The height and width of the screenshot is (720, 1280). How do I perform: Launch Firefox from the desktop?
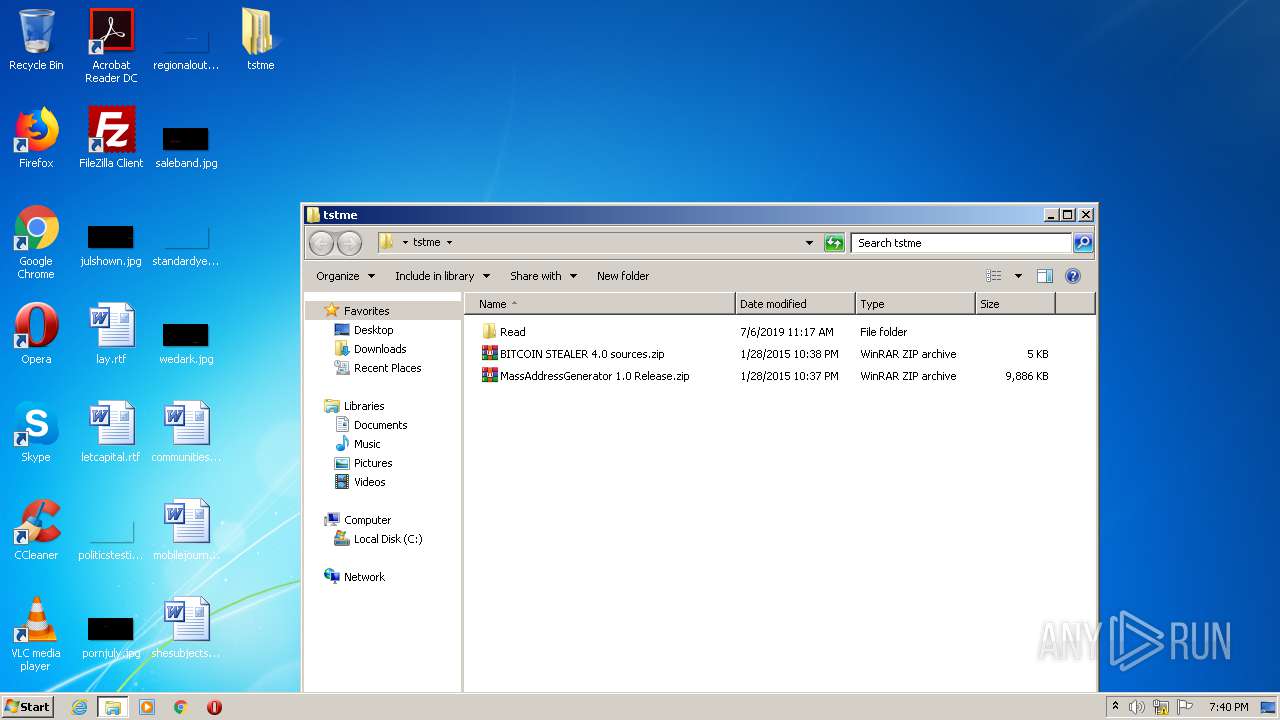[36, 138]
